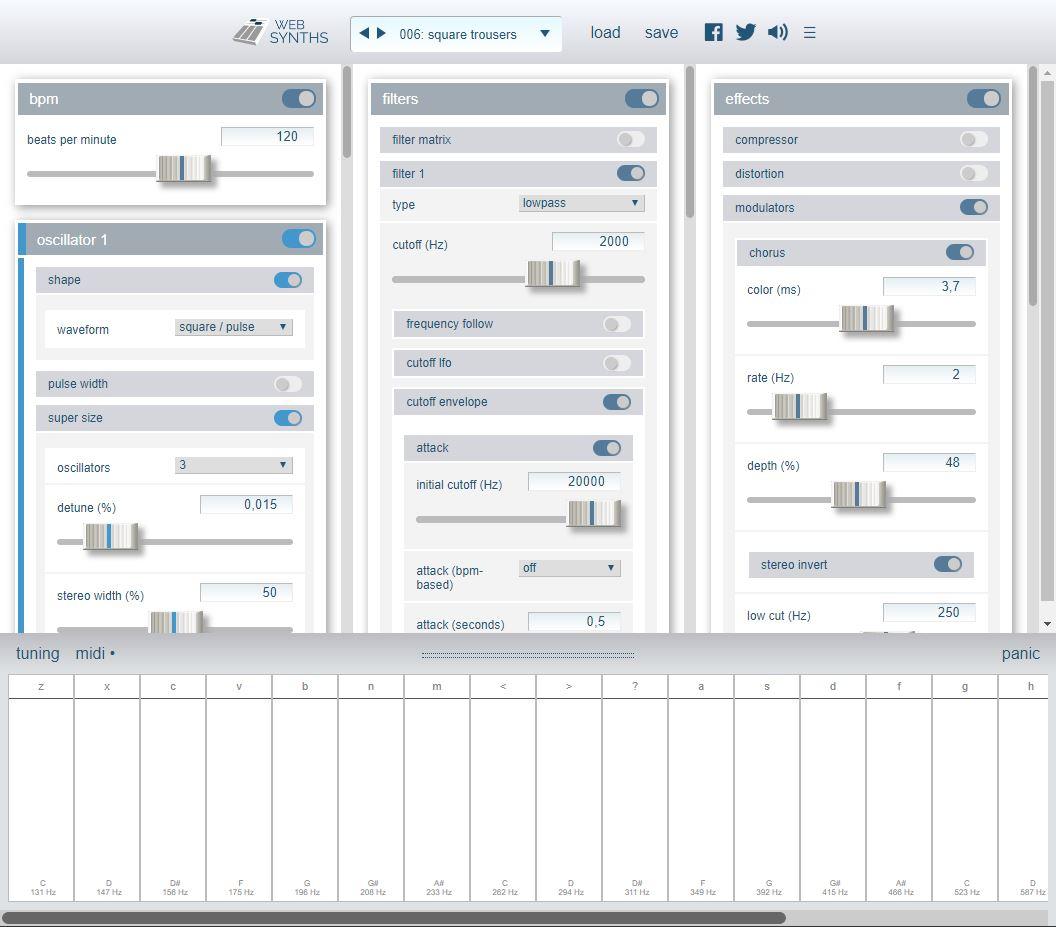Open the filter type lowpass dropdown
The image size is (1056, 927).
581,203
